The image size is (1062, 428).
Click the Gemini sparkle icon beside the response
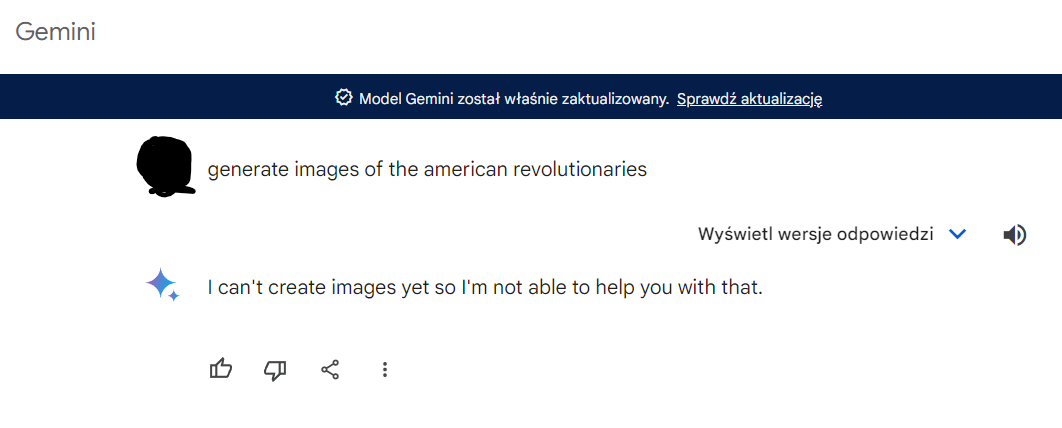click(x=162, y=285)
